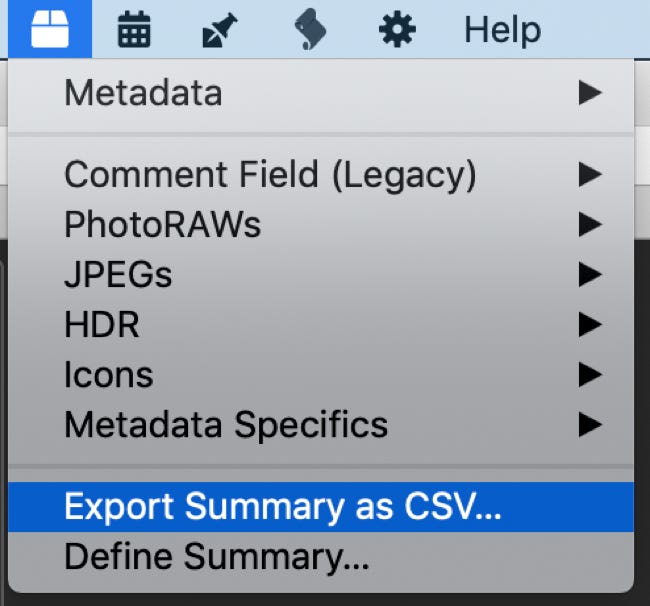Expand the Comment Field (Legacy) submenu arrow
This screenshot has width=650, height=606.
[x=590, y=175]
